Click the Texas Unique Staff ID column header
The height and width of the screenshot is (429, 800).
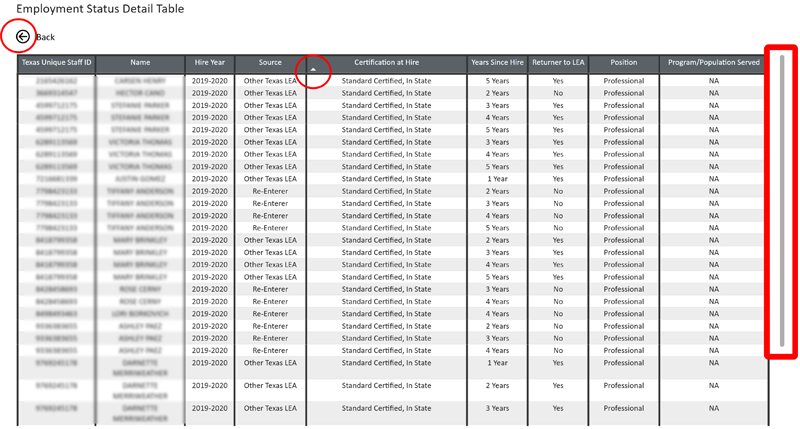click(56, 62)
